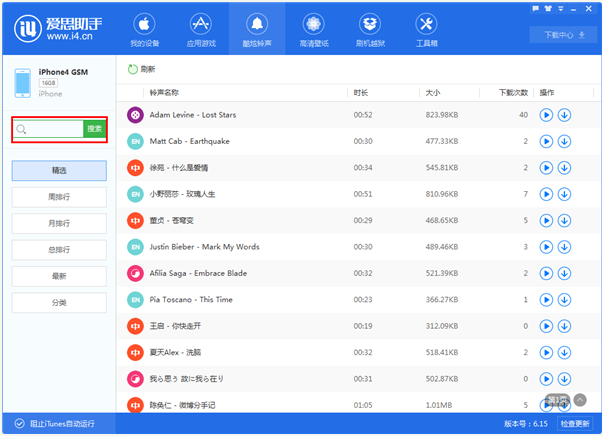Play the Adam Levine - Lost Stars ringtone
This screenshot has height=436, width=602.
pos(546,115)
